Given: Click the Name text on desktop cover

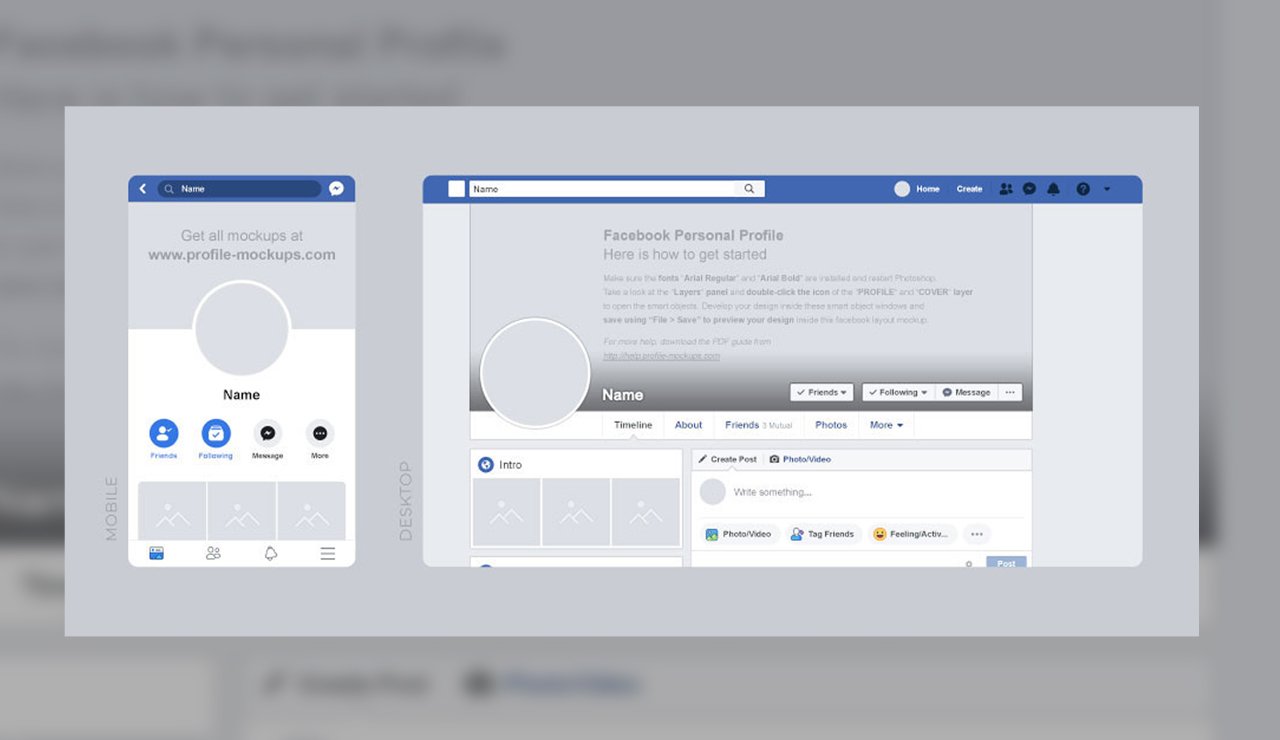Looking at the screenshot, I should (x=623, y=395).
